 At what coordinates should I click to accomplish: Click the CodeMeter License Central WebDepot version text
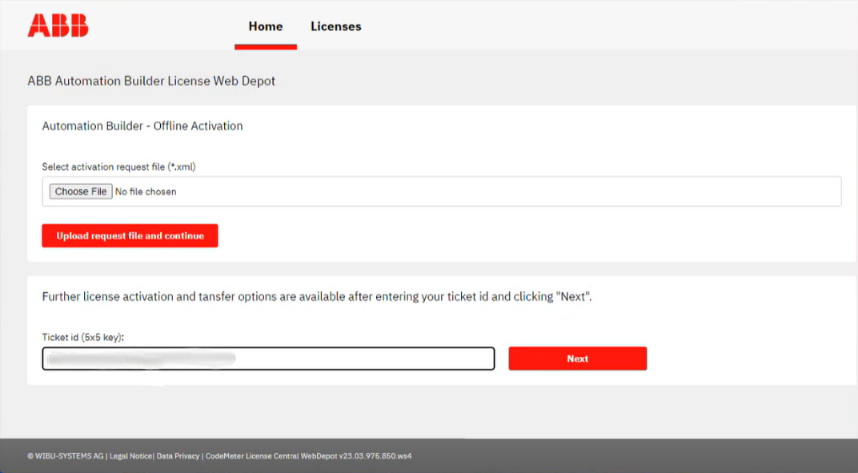(309, 456)
